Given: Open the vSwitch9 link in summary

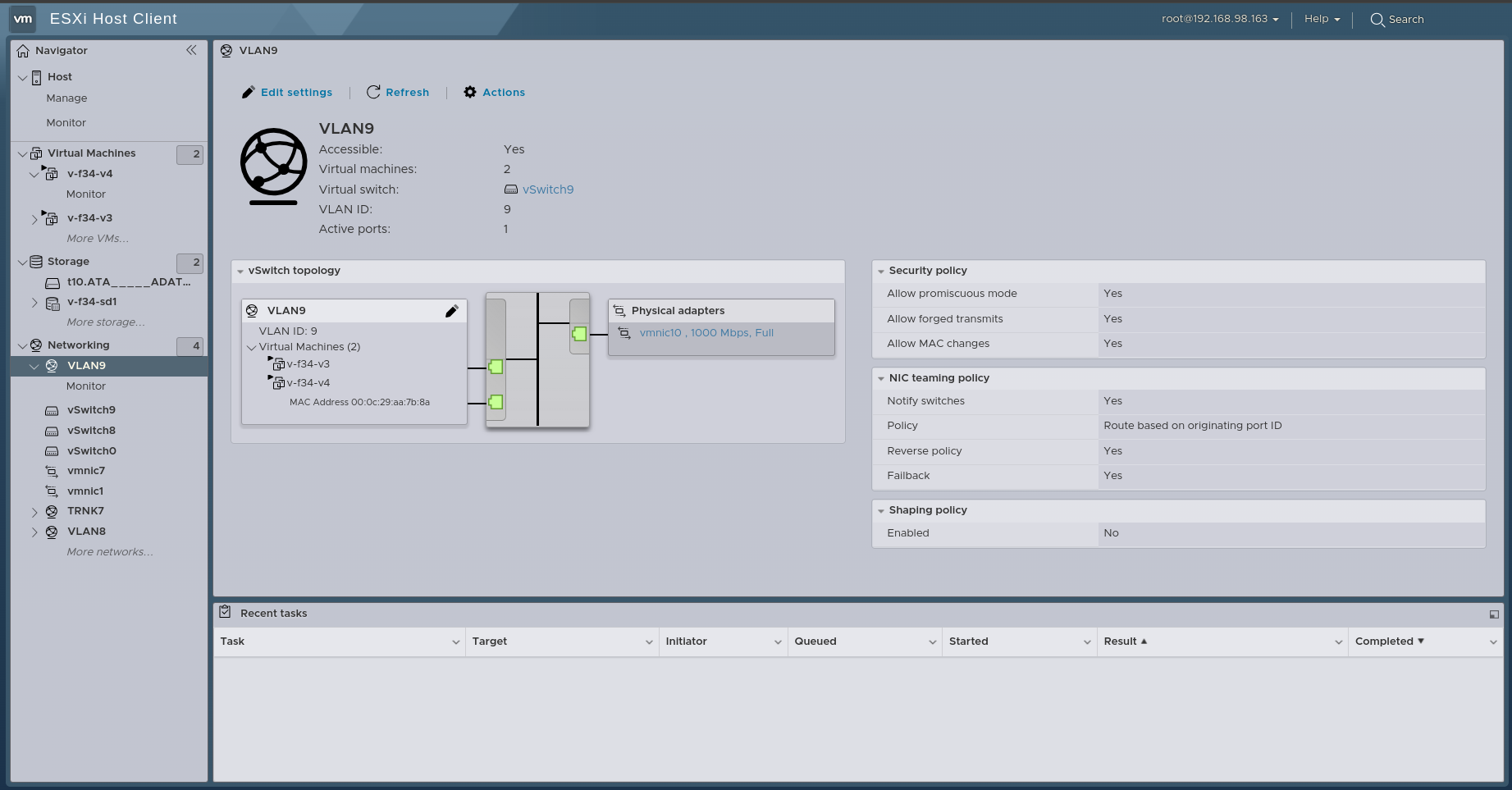Looking at the screenshot, I should click(x=548, y=190).
